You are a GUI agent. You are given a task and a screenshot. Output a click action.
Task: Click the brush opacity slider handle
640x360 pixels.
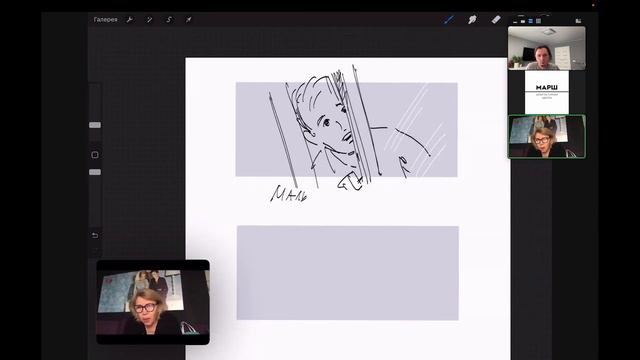[x=95, y=172]
